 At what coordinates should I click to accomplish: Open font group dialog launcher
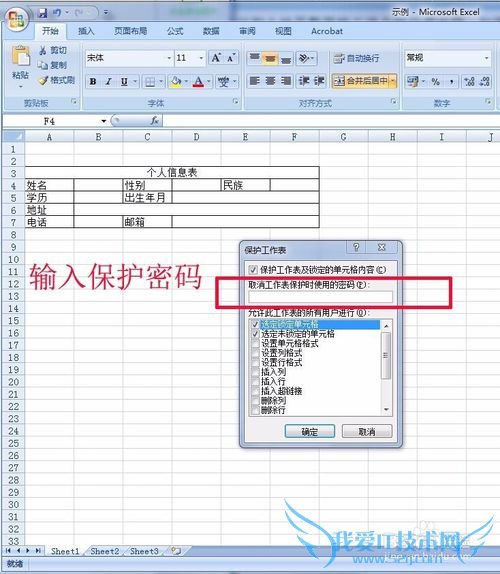(x=235, y=101)
